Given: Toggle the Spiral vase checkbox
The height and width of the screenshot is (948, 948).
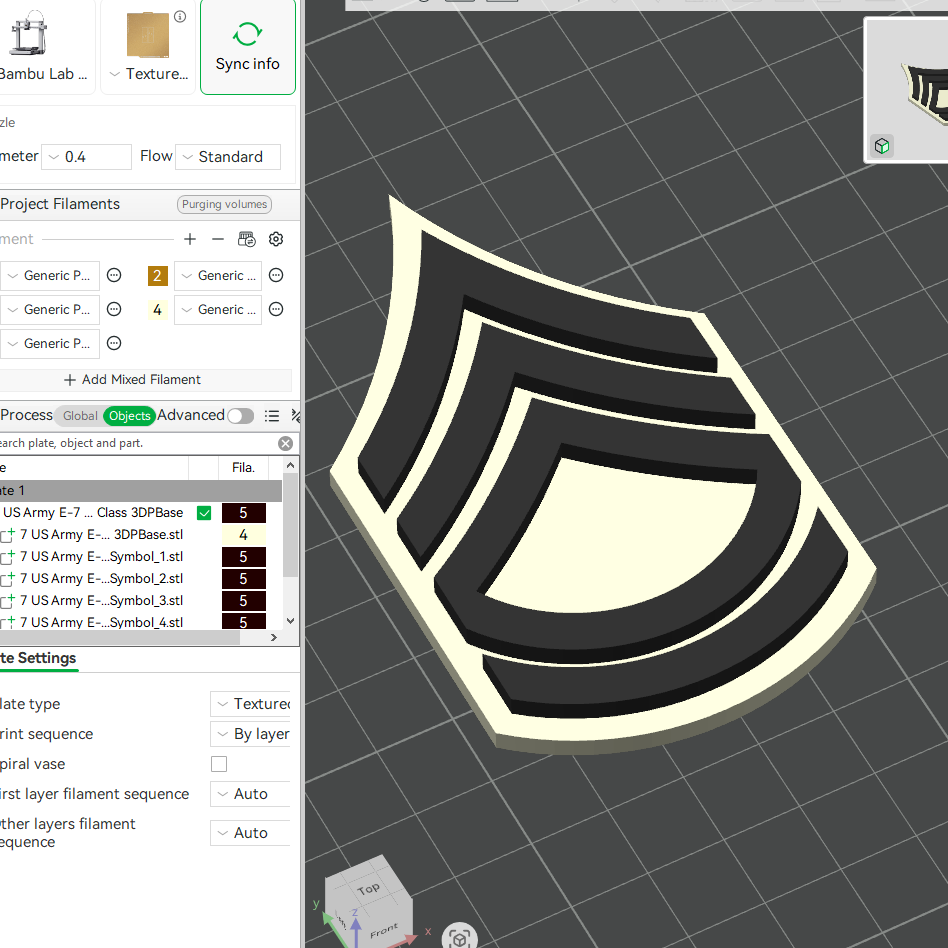Looking at the screenshot, I should click(x=219, y=764).
